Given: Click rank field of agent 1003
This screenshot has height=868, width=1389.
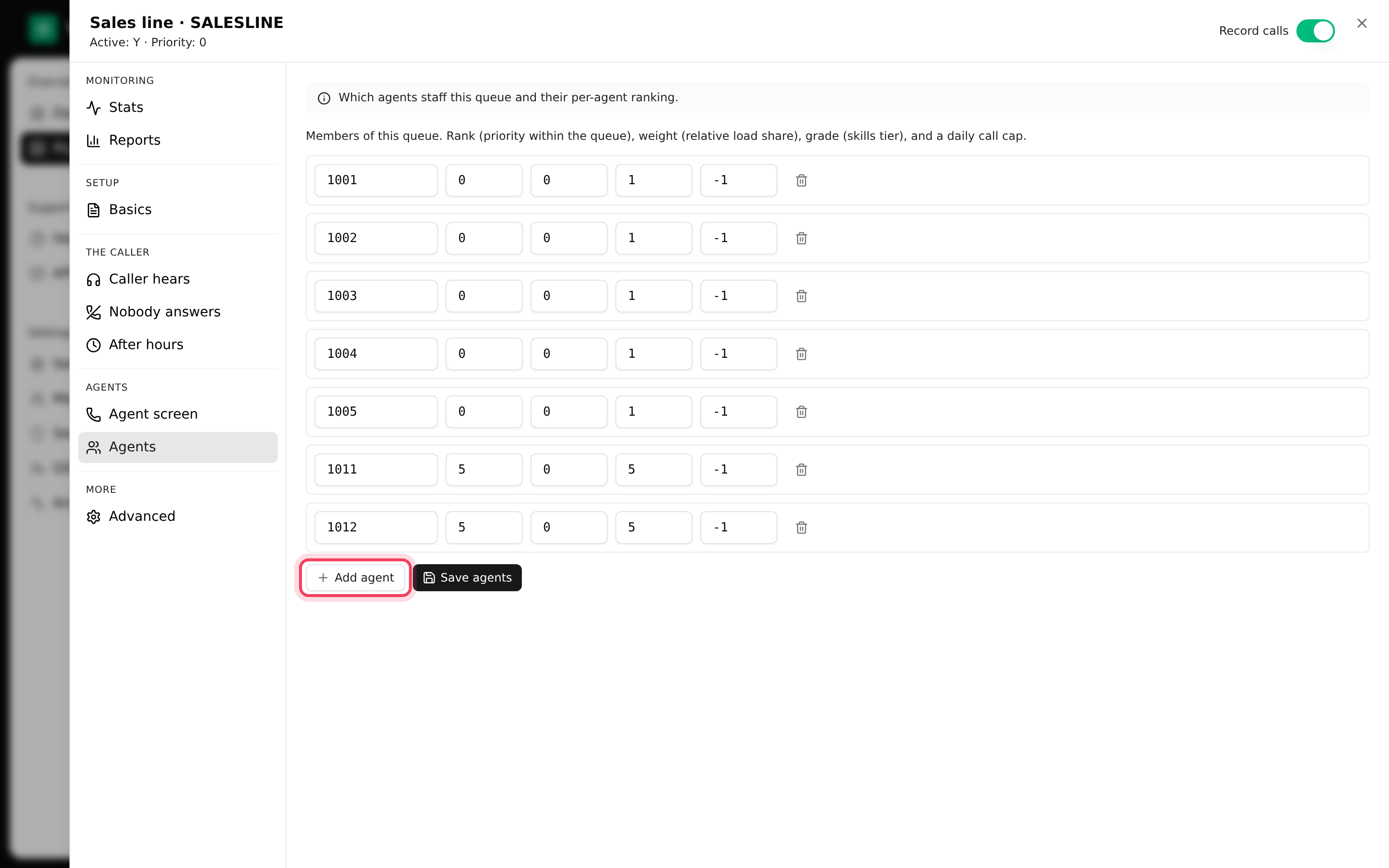Looking at the screenshot, I should tap(484, 296).
